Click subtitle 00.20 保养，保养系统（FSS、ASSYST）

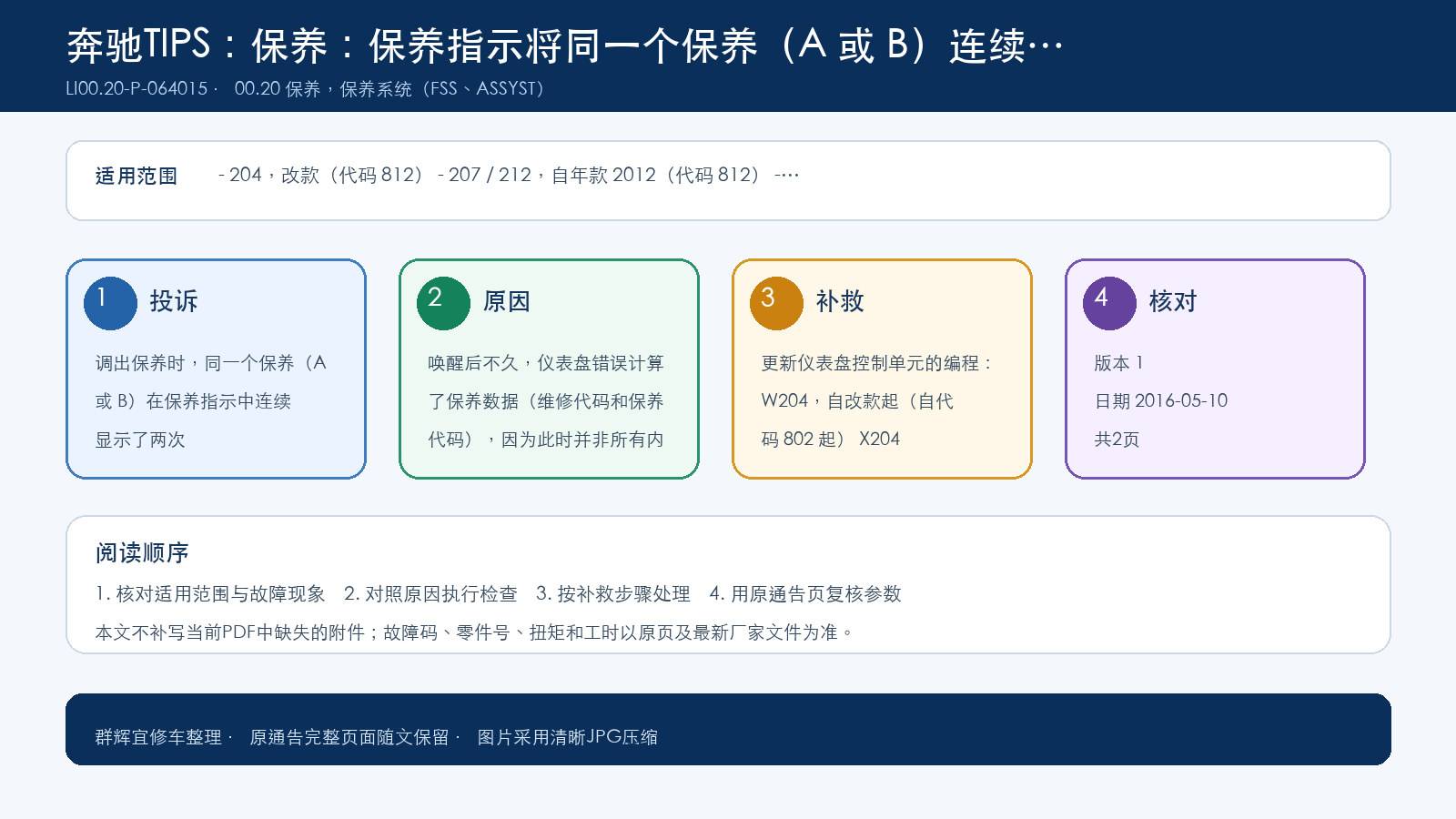[x=389, y=89]
